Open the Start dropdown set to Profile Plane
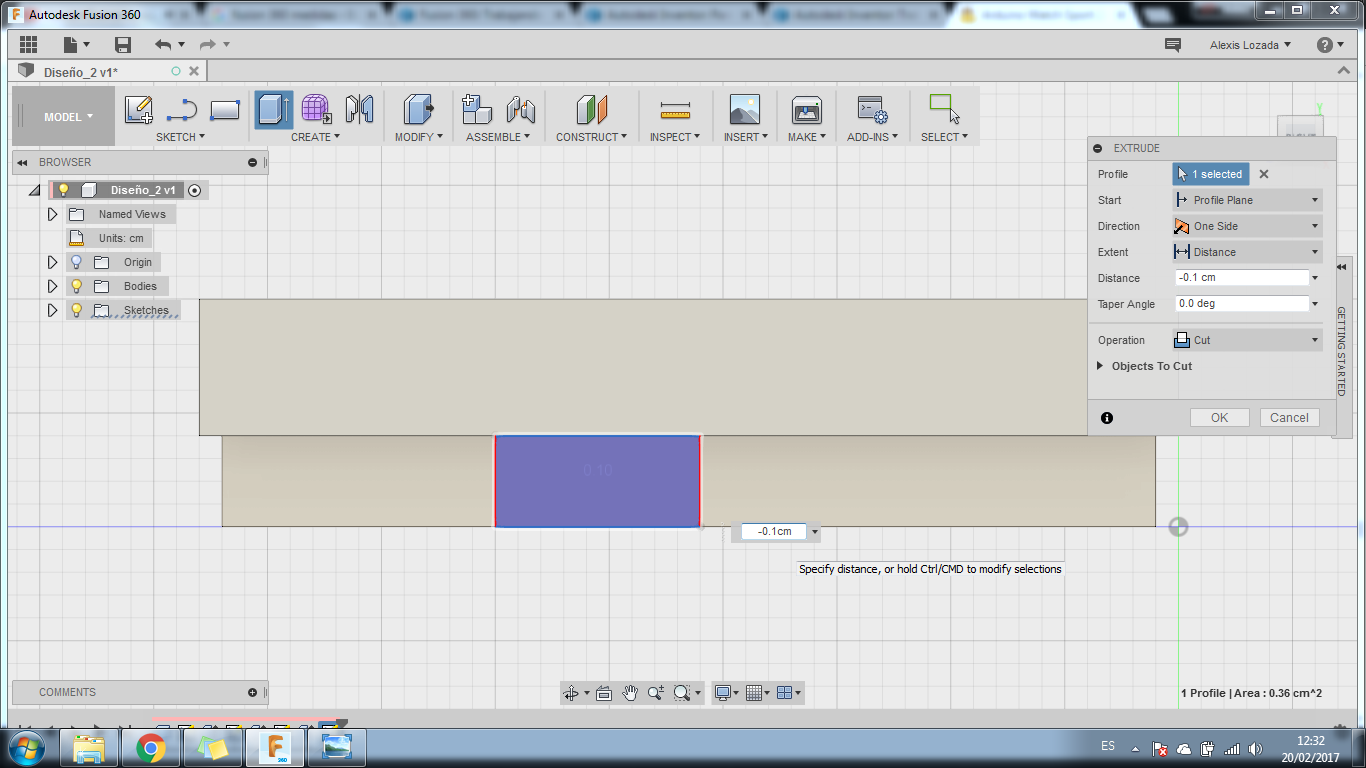This screenshot has height=768, width=1366. click(1247, 200)
